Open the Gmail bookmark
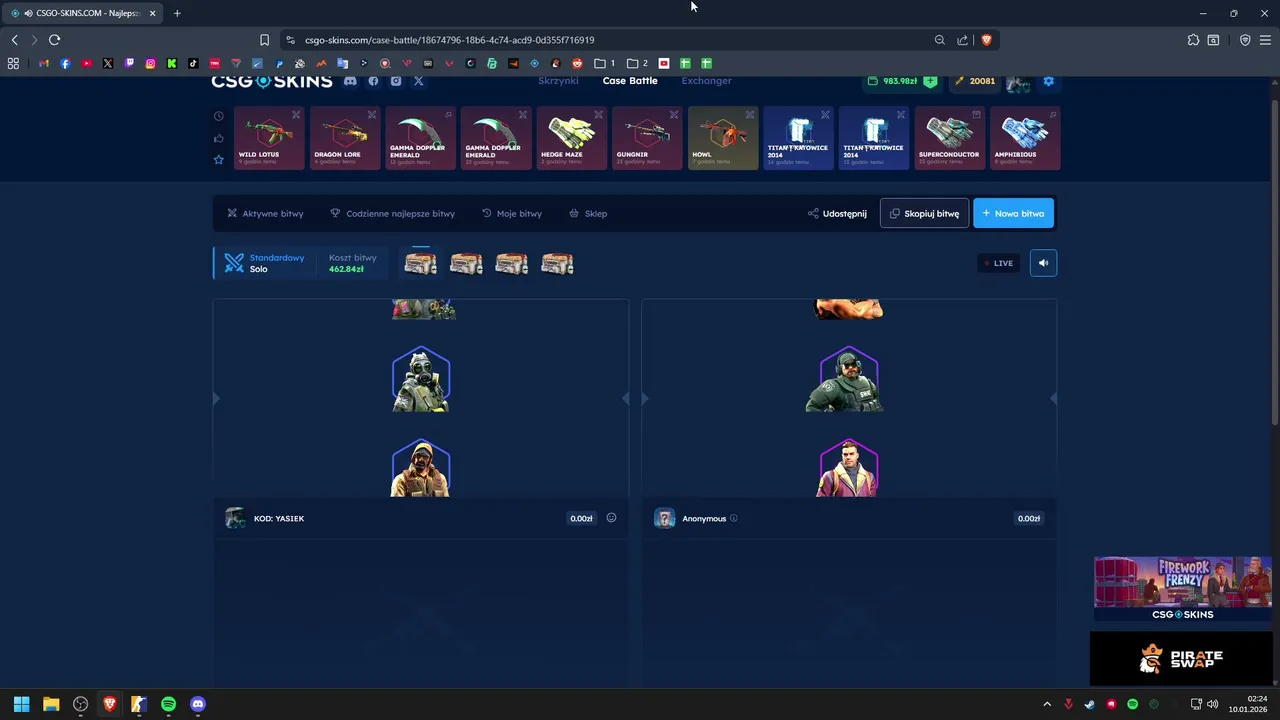The width and height of the screenshot is (1280, 720). tap(44, 63)
